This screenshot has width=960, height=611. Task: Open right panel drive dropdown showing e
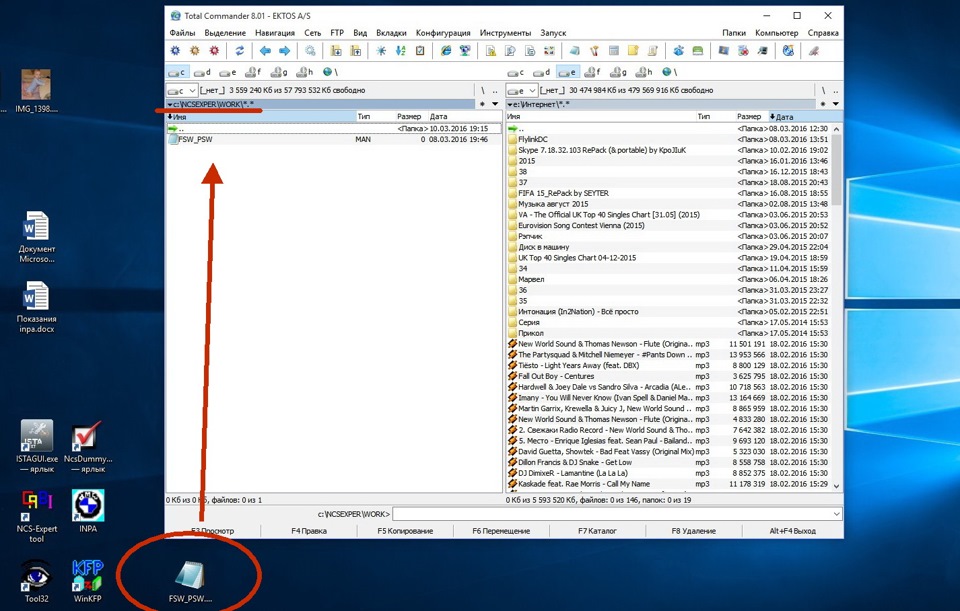pyautogui.click(x=522, y=91)
